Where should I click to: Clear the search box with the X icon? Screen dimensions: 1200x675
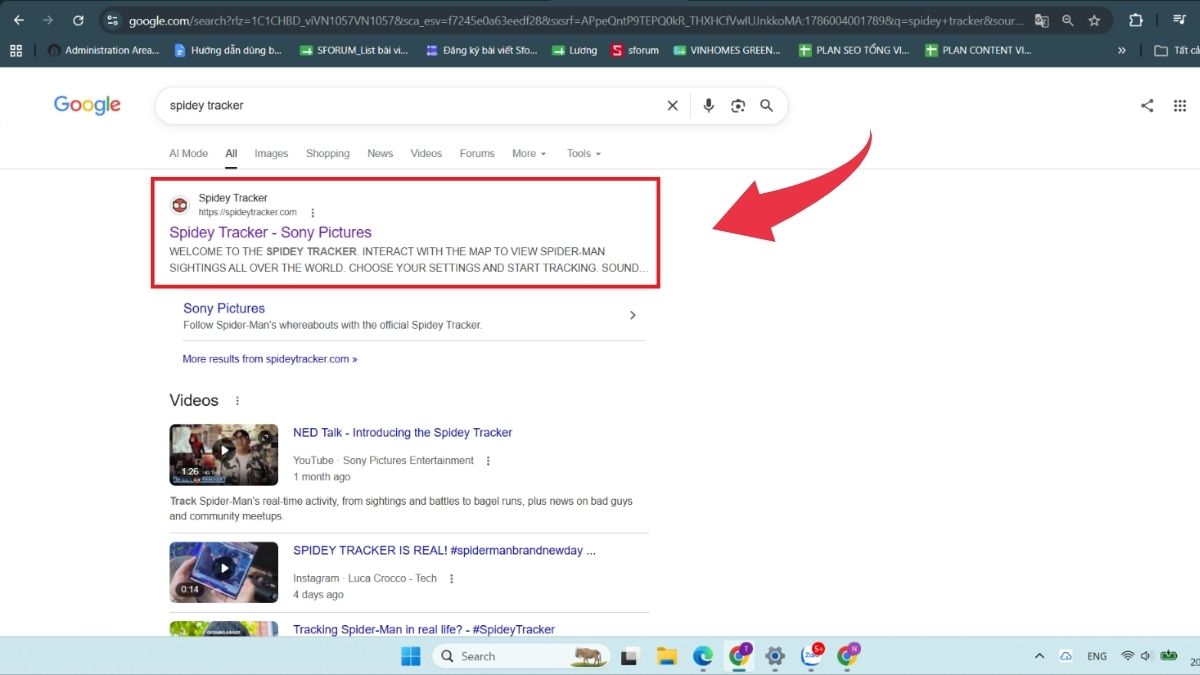point(672,105)
